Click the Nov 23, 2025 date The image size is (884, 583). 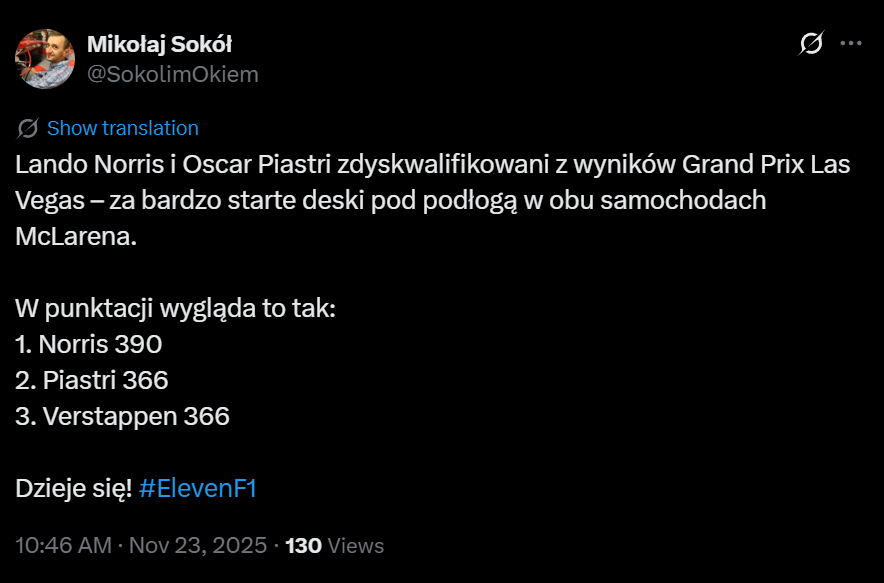coord(199,546)
